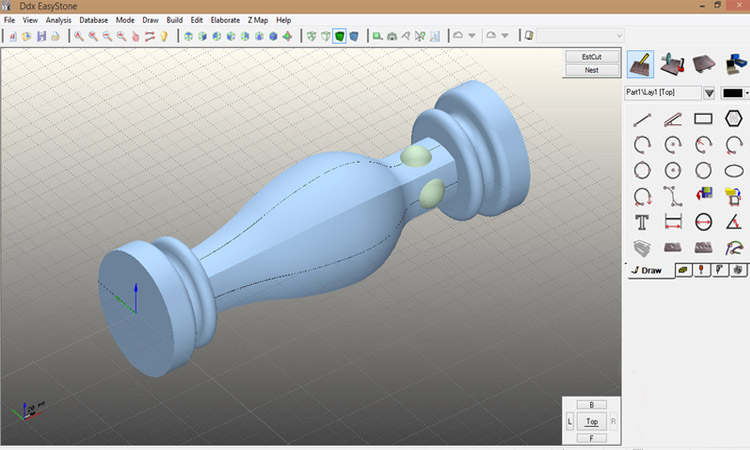Switch to the Draw tab

[x=651, y=270]
